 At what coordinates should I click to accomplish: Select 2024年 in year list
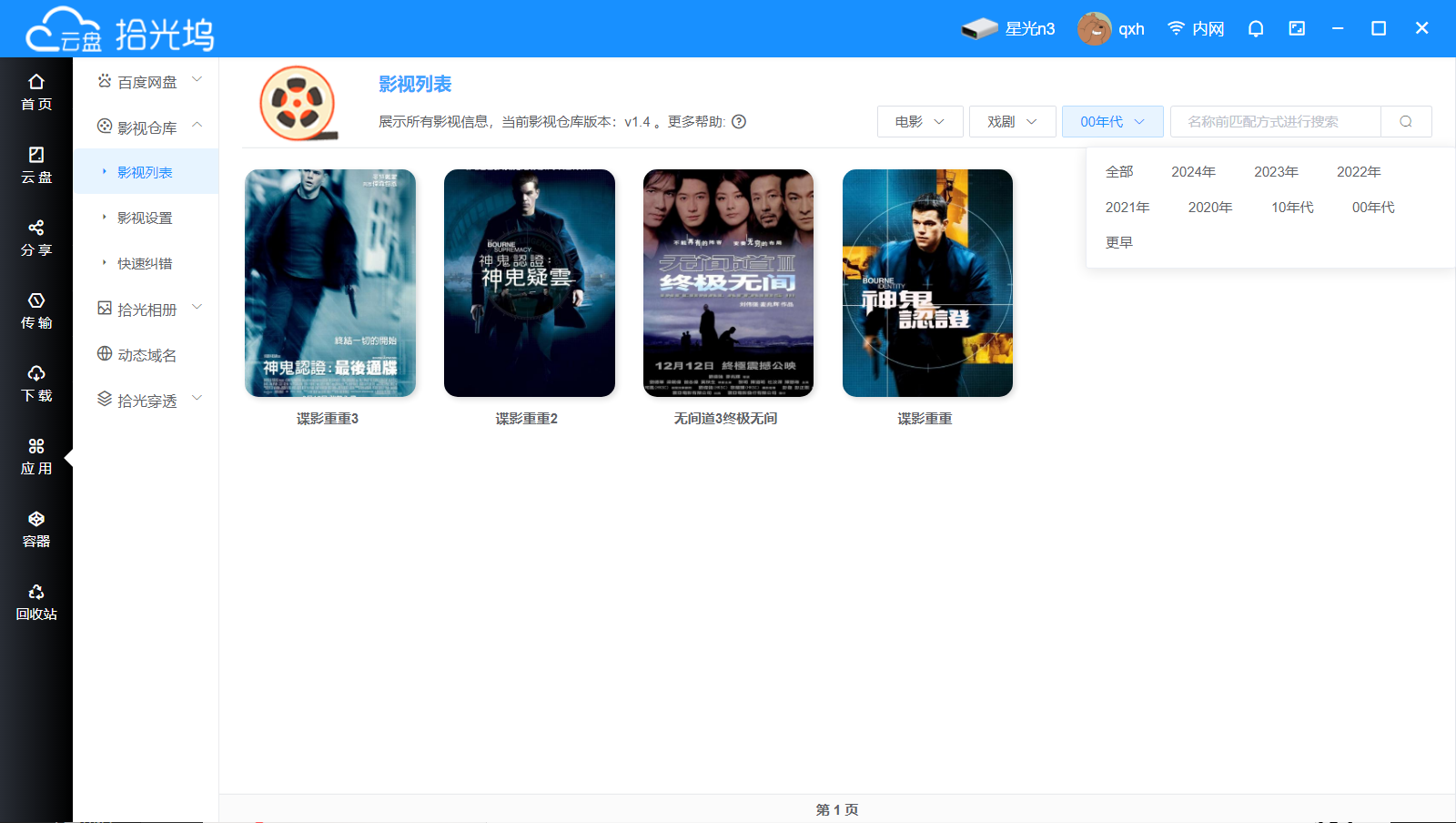[1193, 172]
